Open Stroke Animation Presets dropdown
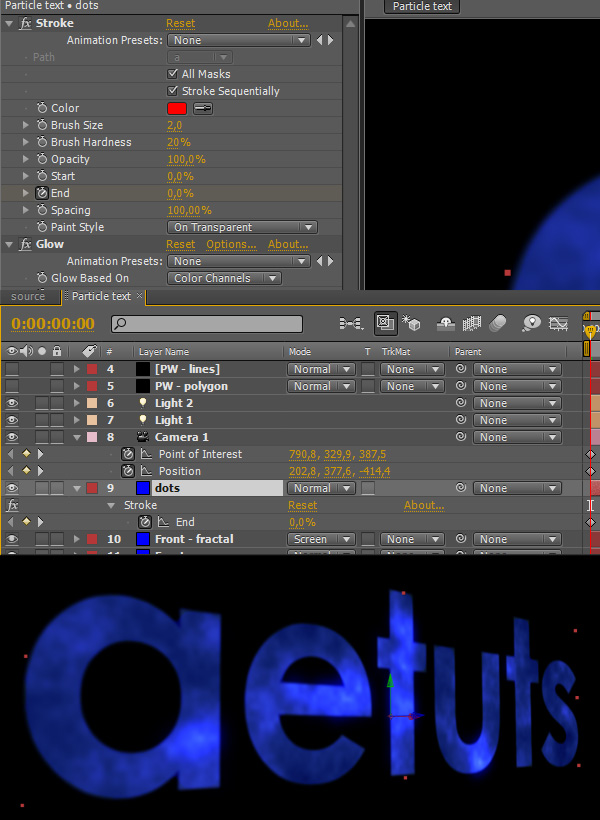Viewport: 600px width, 820px height. click(x=239, y=40)
